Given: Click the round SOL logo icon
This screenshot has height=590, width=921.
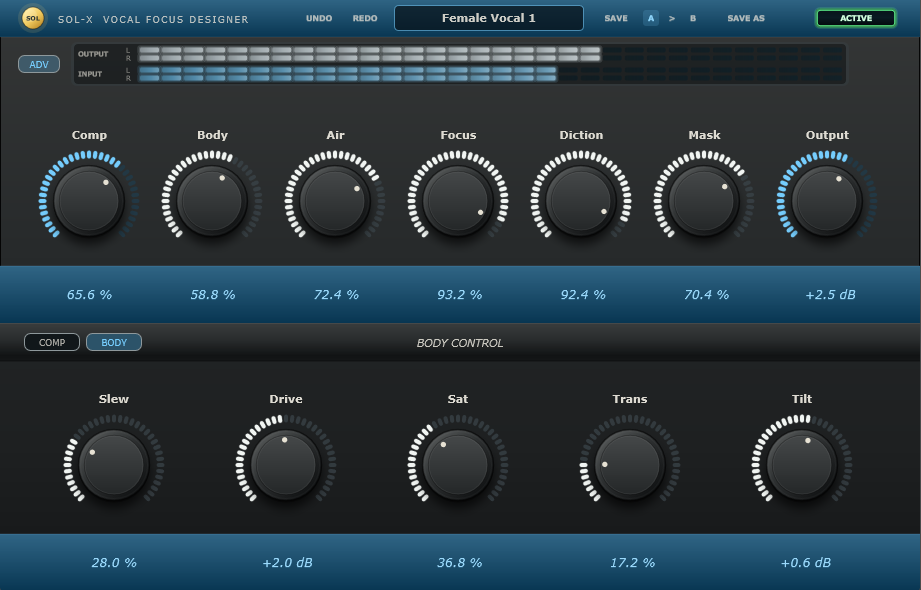Looking at the screenshot, I should tap(33, 18).
